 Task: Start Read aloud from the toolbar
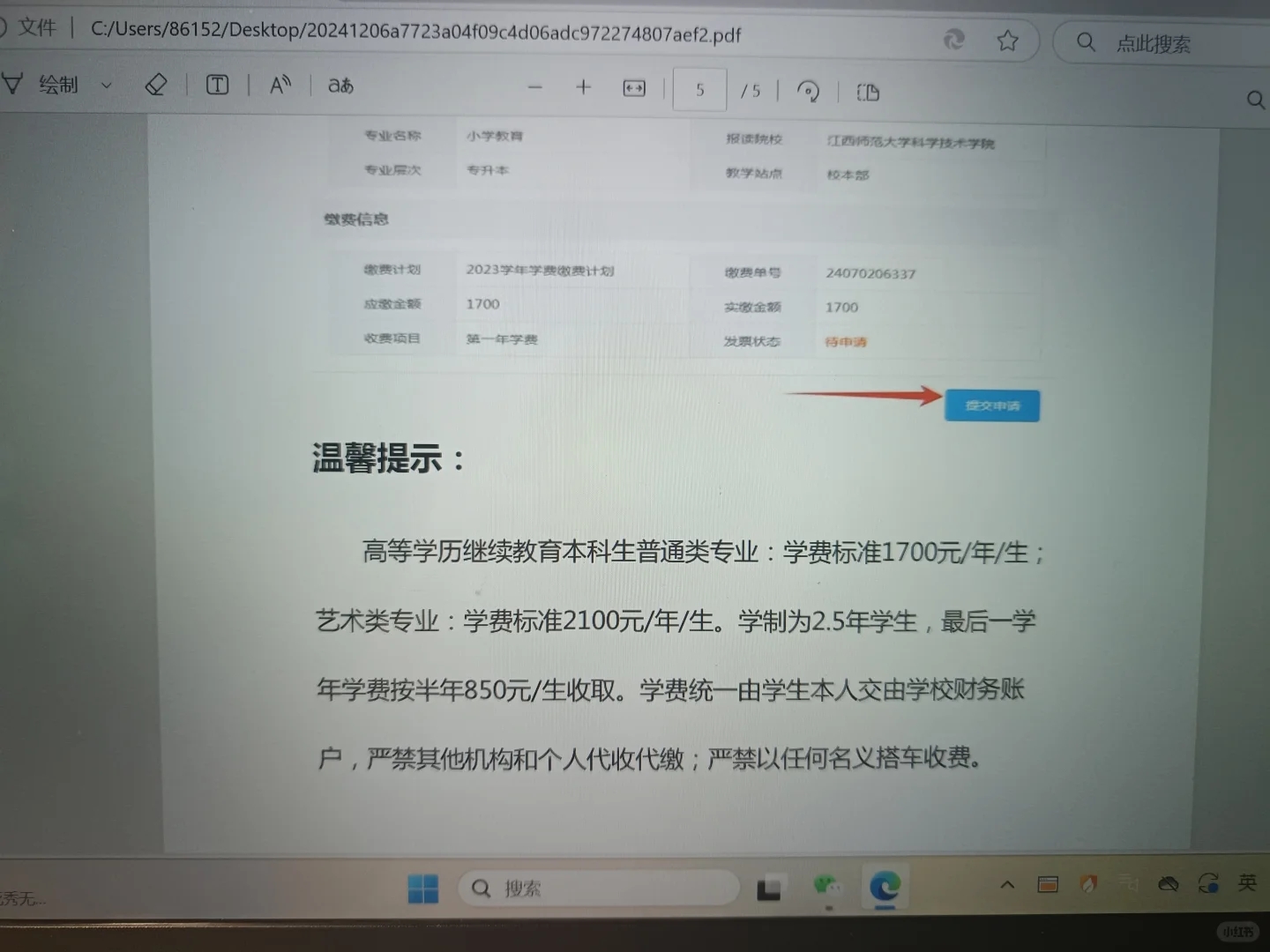click(x=280, y=85)
